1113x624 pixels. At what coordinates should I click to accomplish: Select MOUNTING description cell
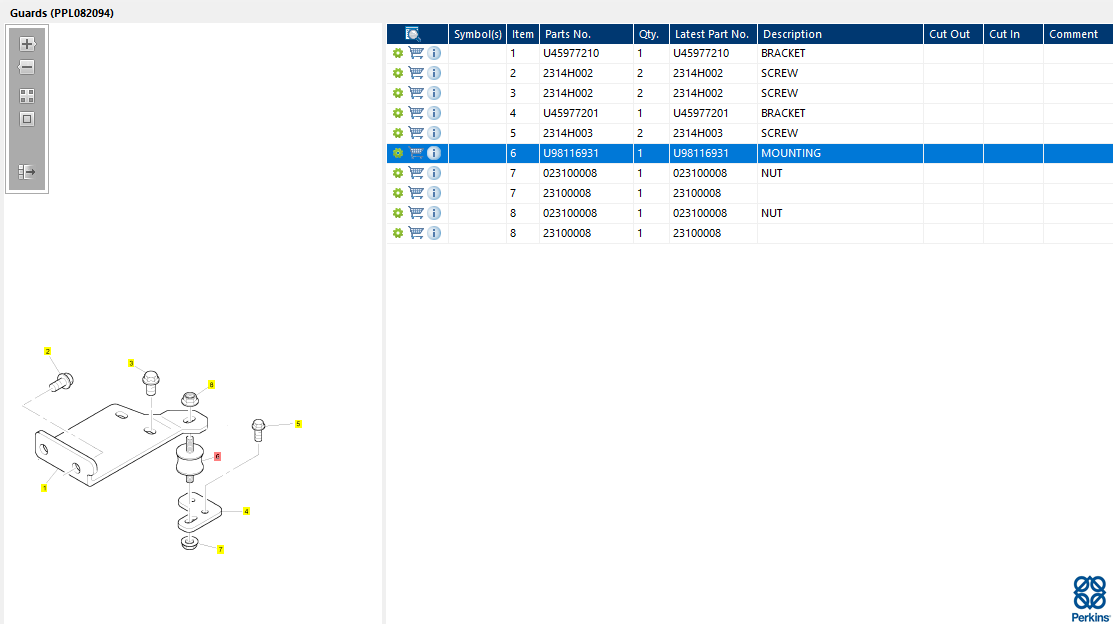(x=840, y=153)
